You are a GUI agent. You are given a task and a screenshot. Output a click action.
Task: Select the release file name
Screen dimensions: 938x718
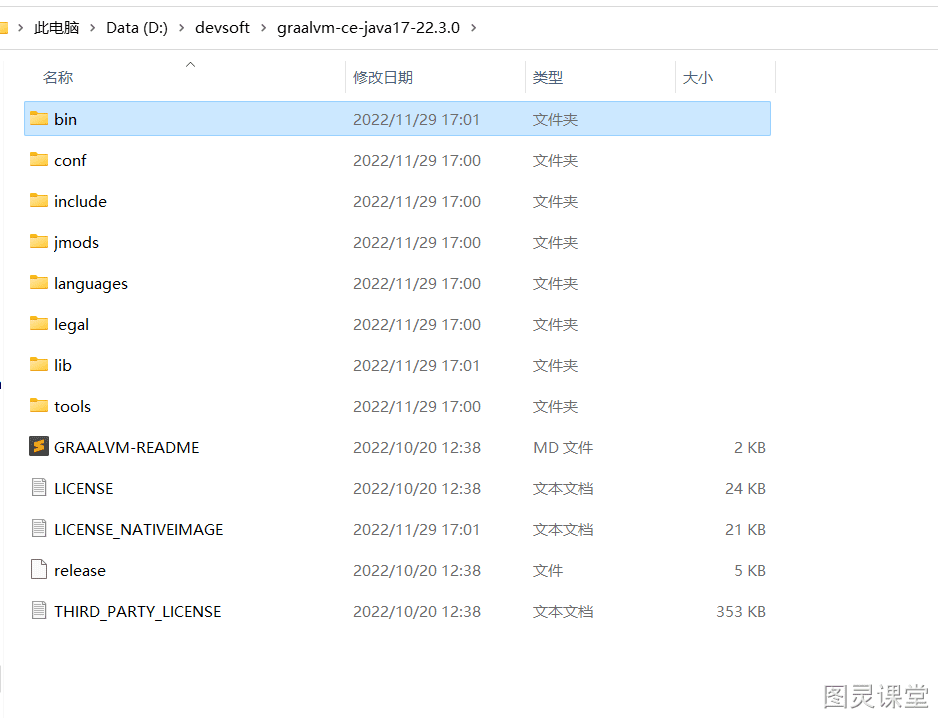80,570
